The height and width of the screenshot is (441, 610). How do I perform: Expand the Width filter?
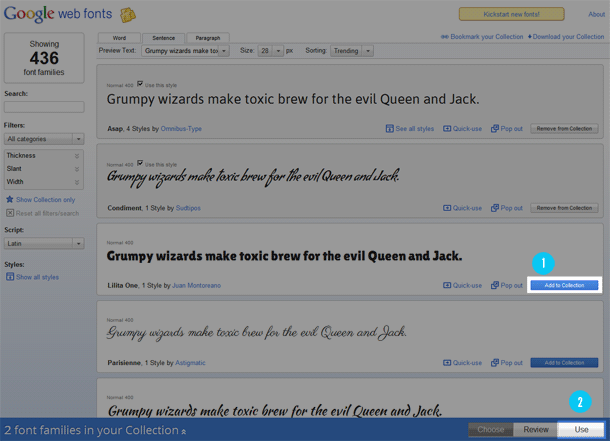[43, 182]
